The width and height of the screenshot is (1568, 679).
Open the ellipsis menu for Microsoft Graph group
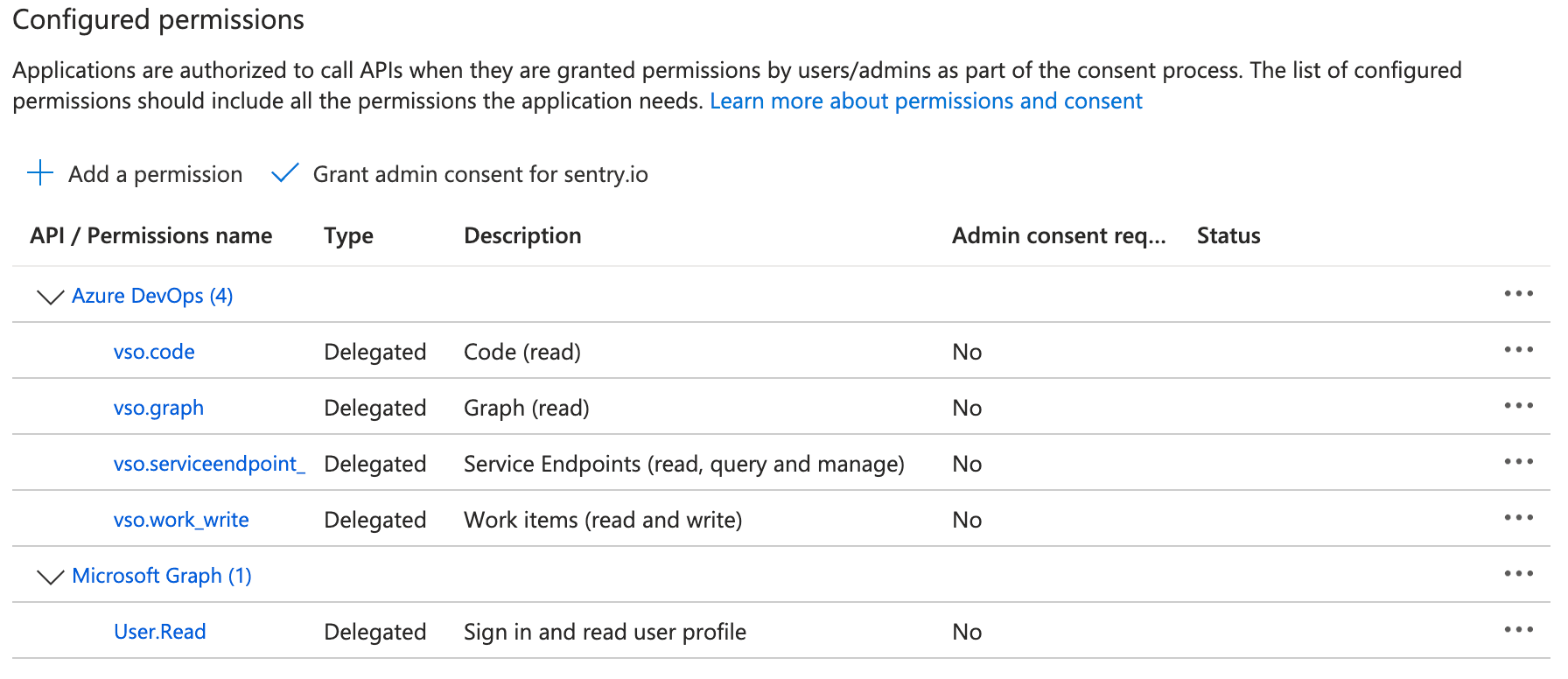point(1518,574)
